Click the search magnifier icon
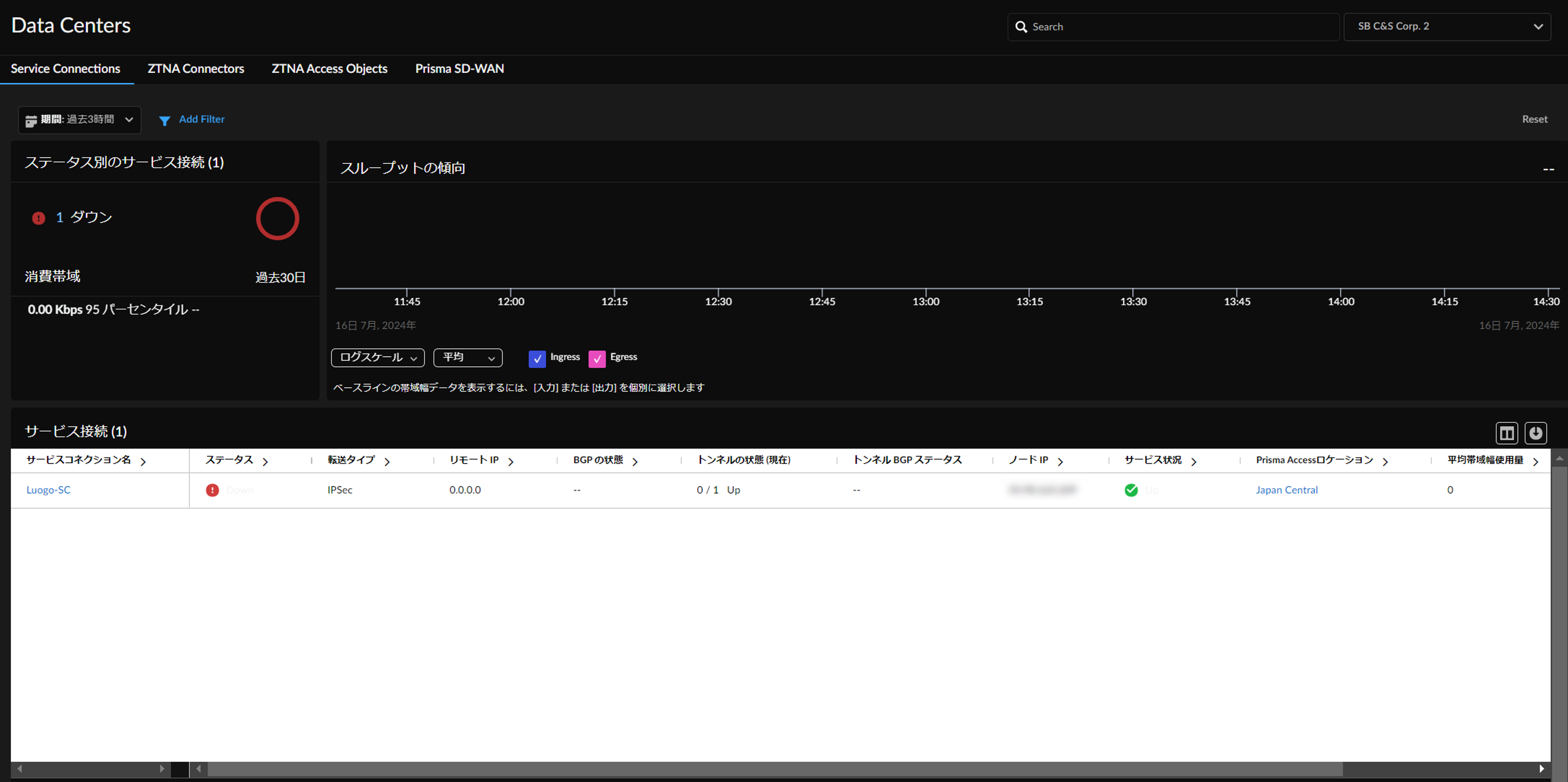 pos(1021,27)
